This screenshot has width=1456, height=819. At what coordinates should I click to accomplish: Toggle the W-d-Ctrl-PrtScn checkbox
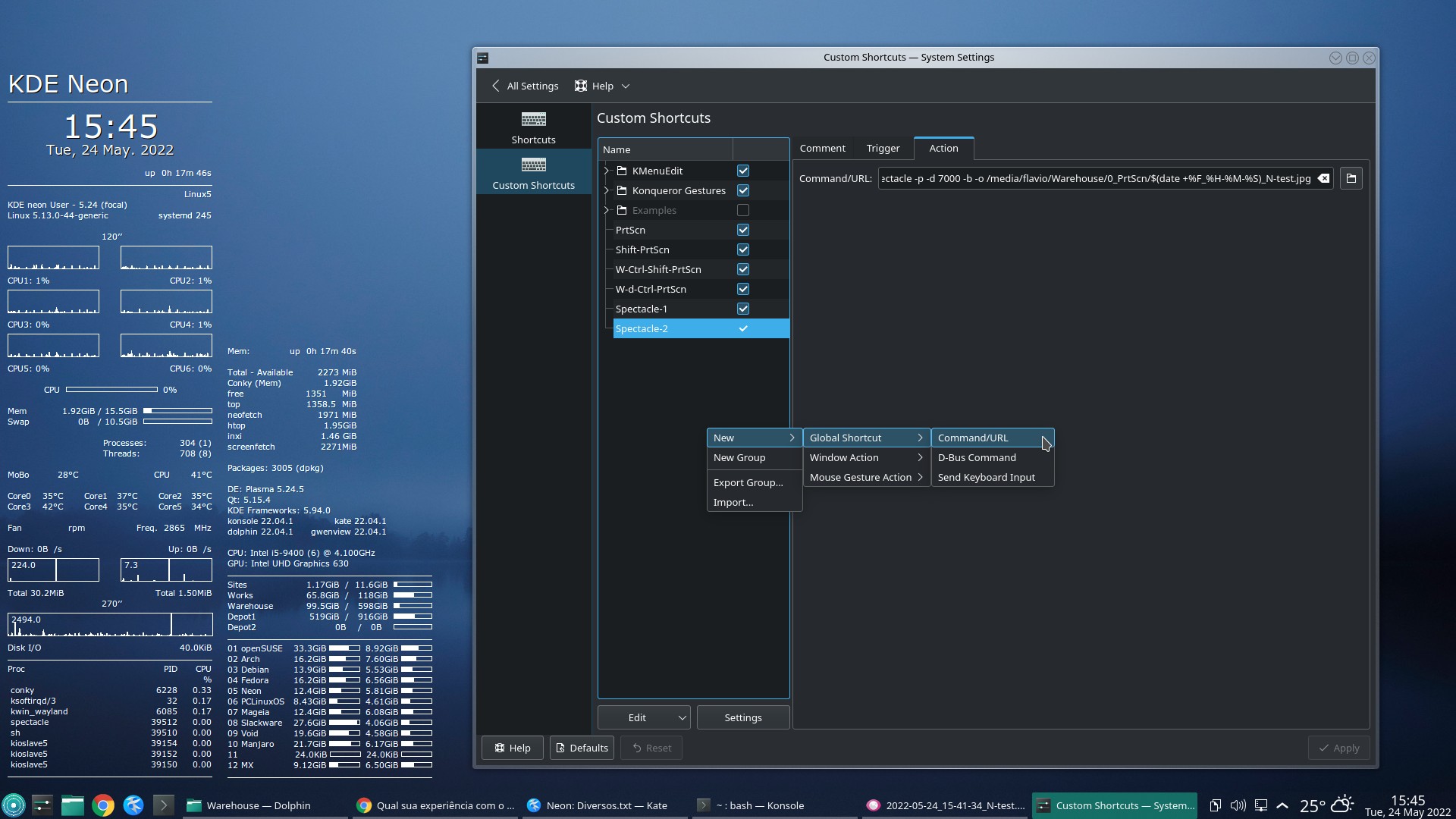click(x=743, y=289)
